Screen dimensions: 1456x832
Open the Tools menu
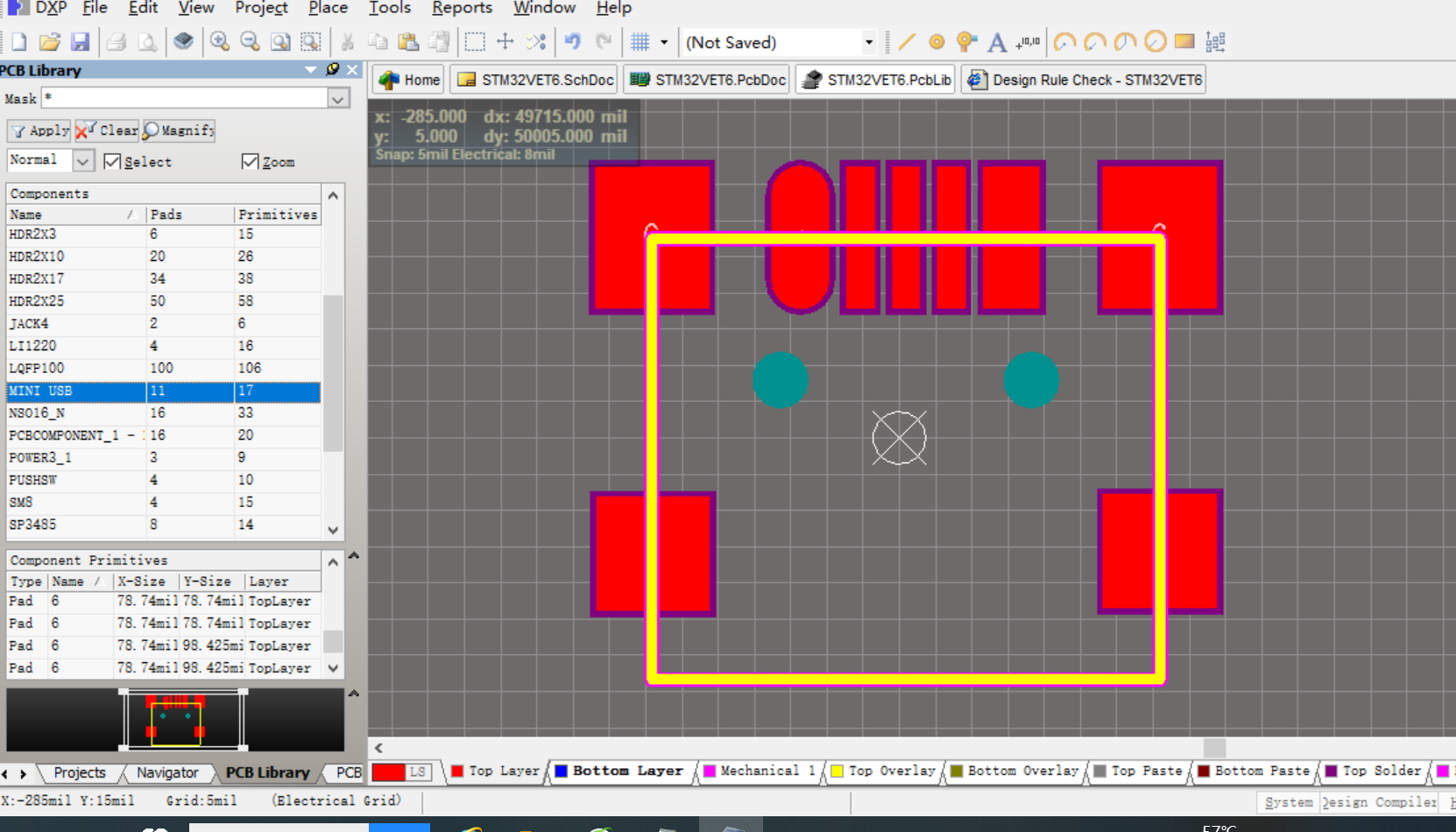tap(389, 8)
